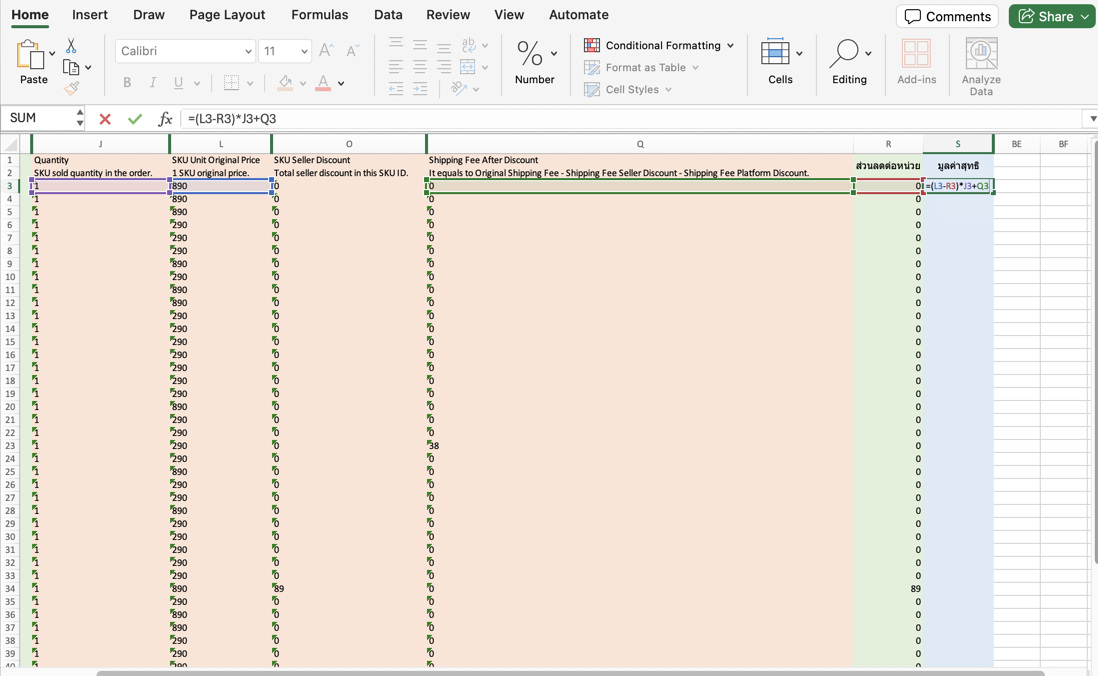The width and height of the screenshot is (1098, 676).
Task: Open Conditional Formatting dropdown
Action: coord(659,45)
